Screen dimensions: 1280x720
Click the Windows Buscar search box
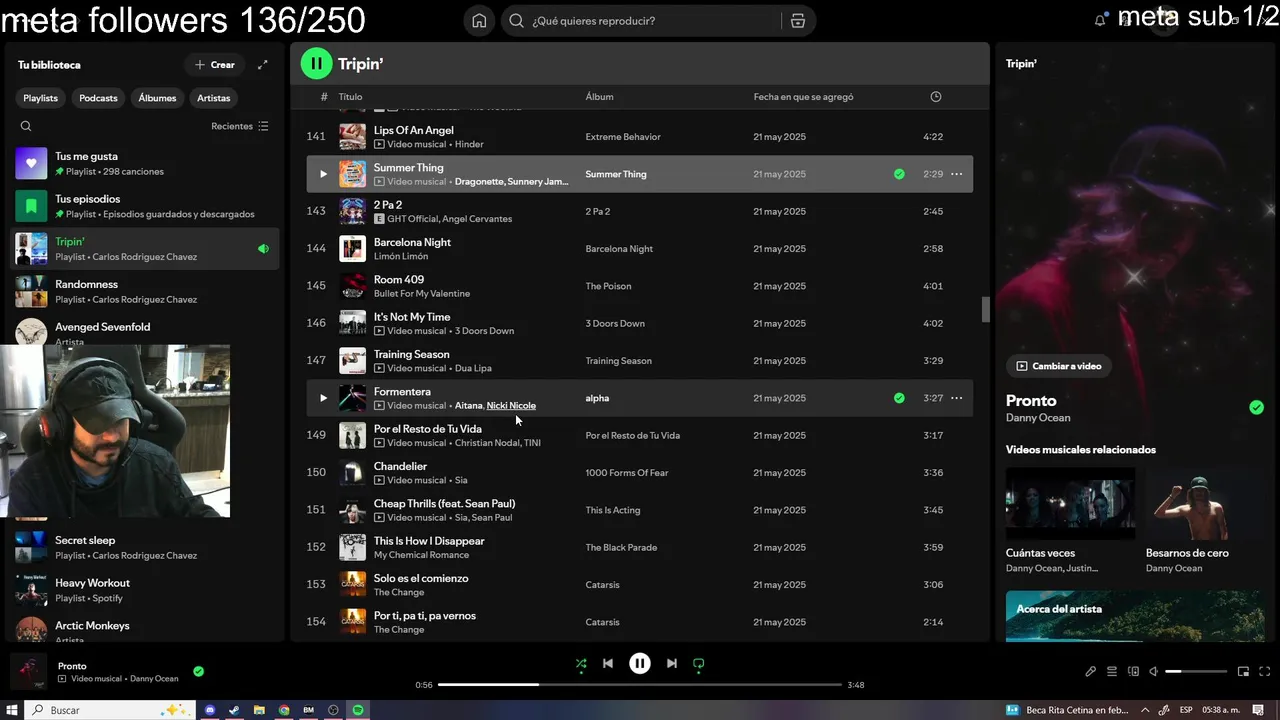[x=110, y=710]
